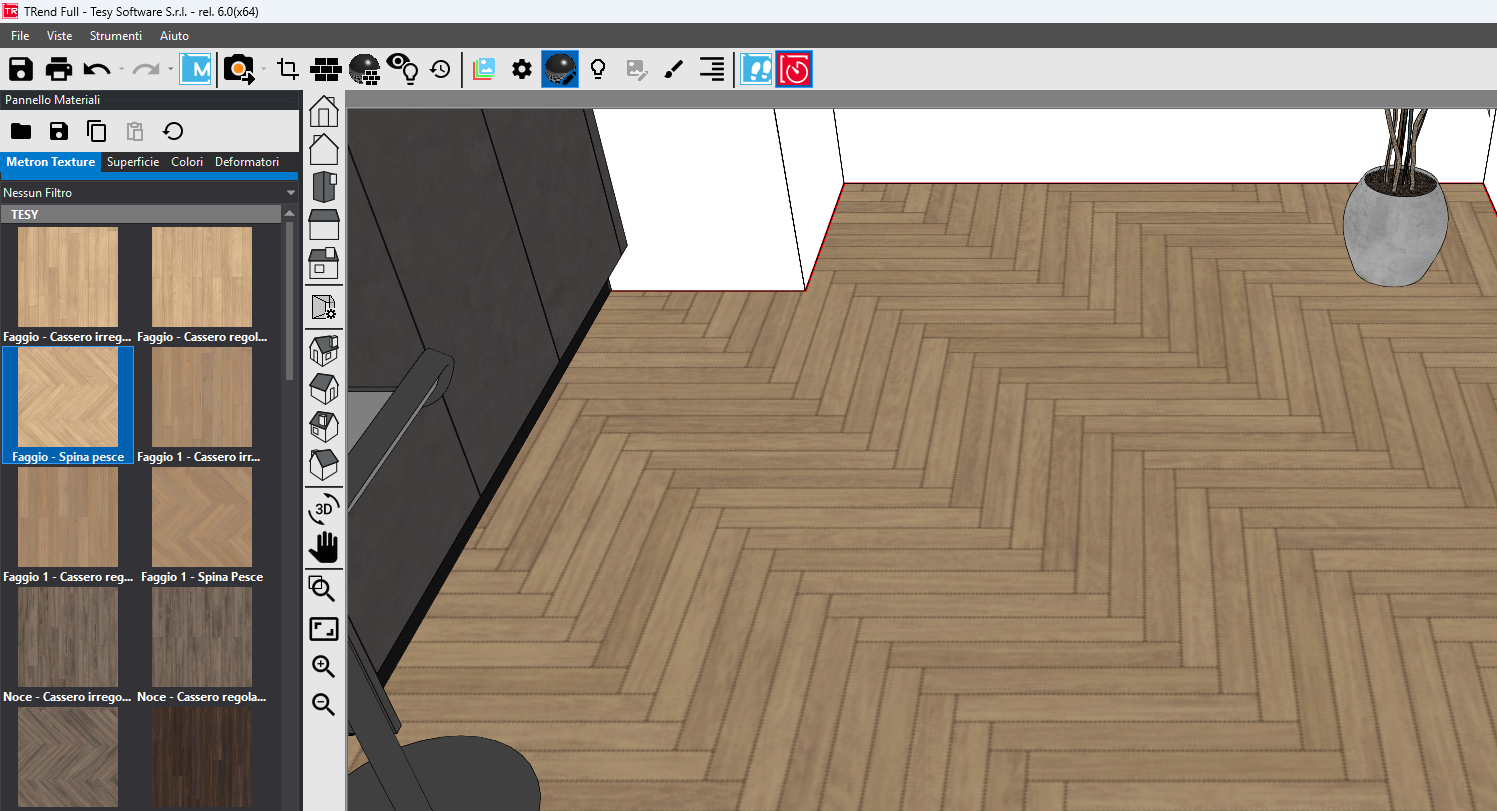Image resolution: width=1497 pixels, height=811 pixels.
Task: Click the reset icon in Pannello Materiali
Action: (x=173, y=131)
